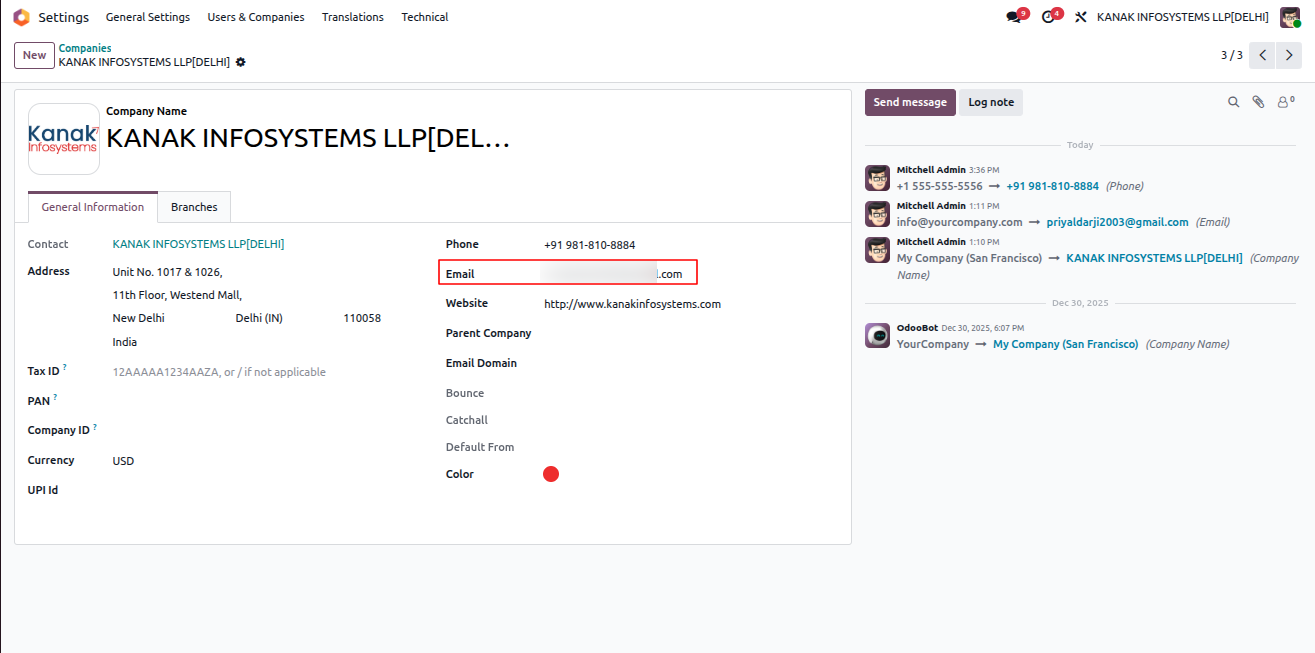Show followers icon in chatter

coord(1285,102)
